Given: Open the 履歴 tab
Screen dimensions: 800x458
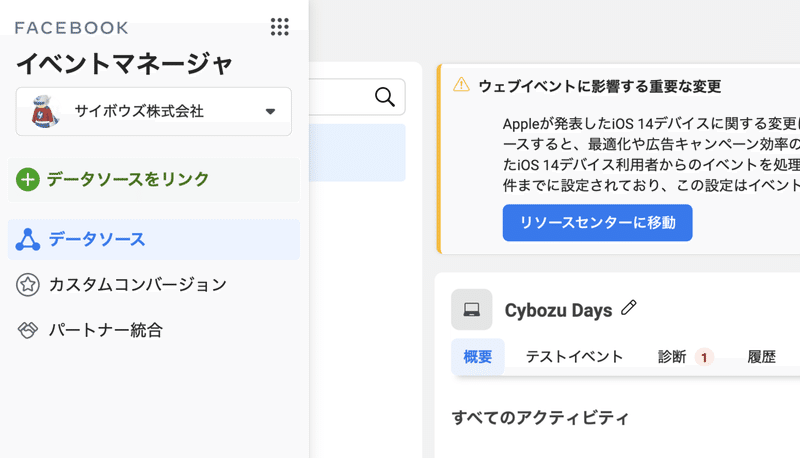Looking at the screenshot, I should click(761, 357).
